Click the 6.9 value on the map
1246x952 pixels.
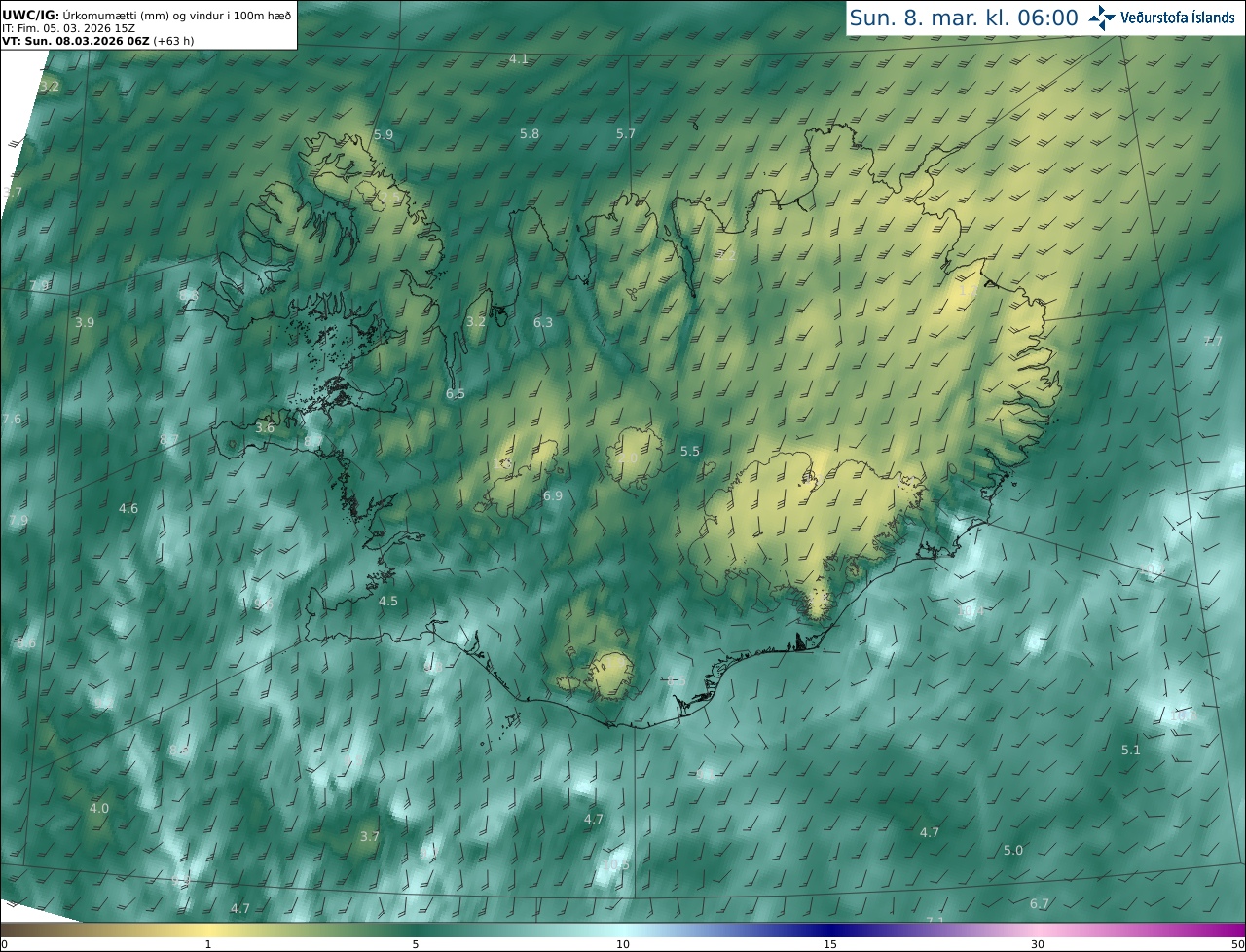(x=553, y=496)
